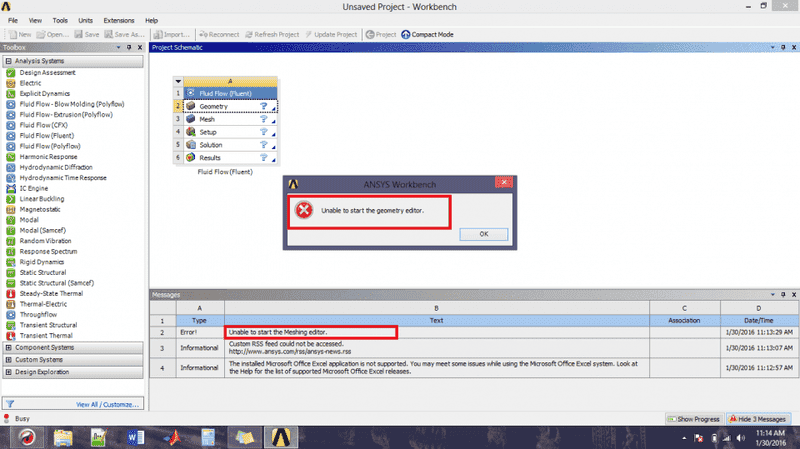This screenshot has width=800, height=449.
Task: Open the Tools menu
Action: (x=60, y=21)
